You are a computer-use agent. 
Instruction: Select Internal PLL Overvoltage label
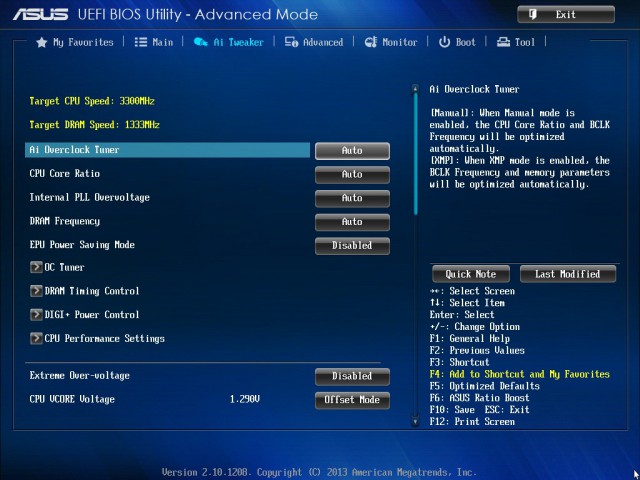[x=89, y=197]
